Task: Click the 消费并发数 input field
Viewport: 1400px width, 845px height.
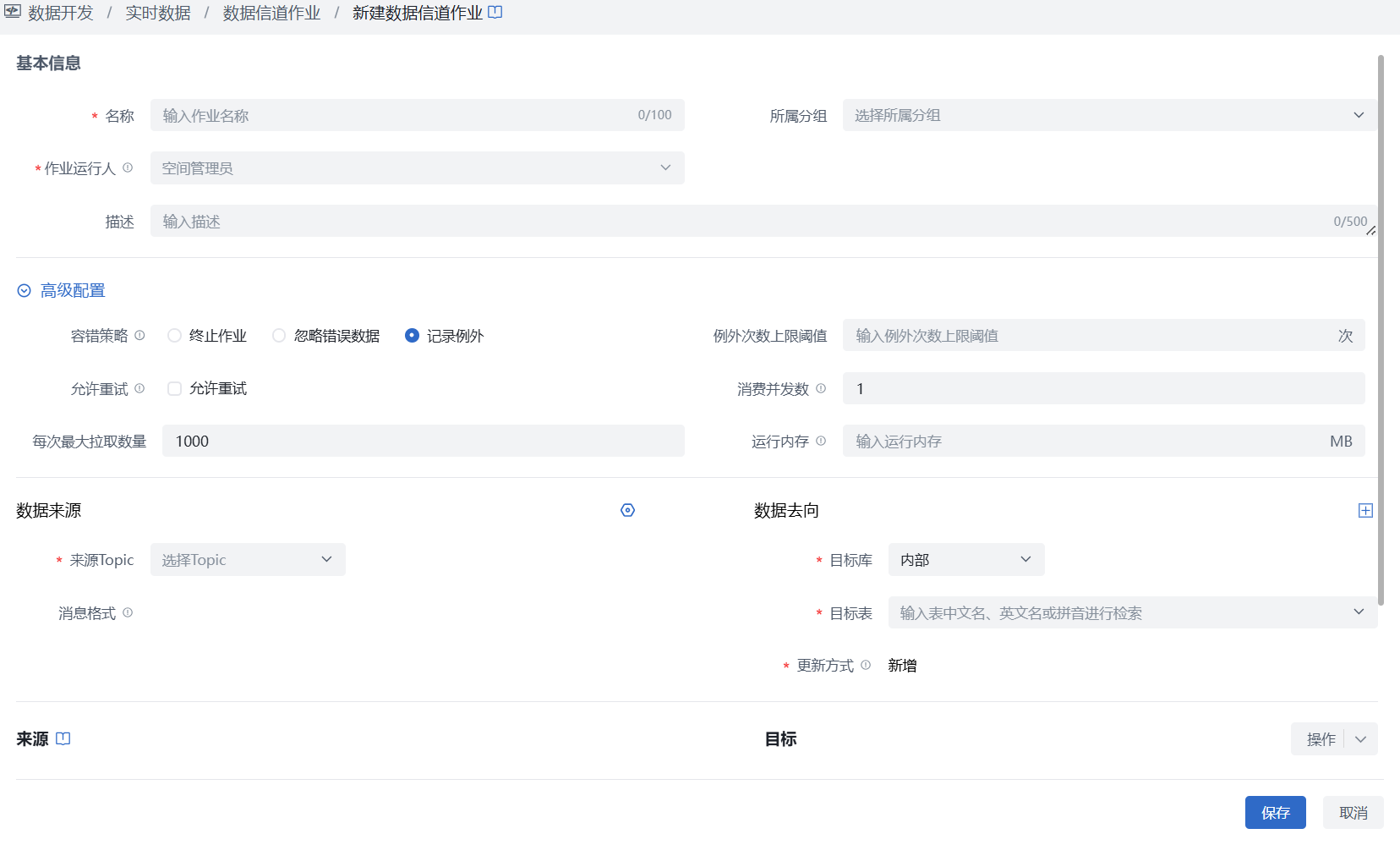Action: click(1103, 388)
